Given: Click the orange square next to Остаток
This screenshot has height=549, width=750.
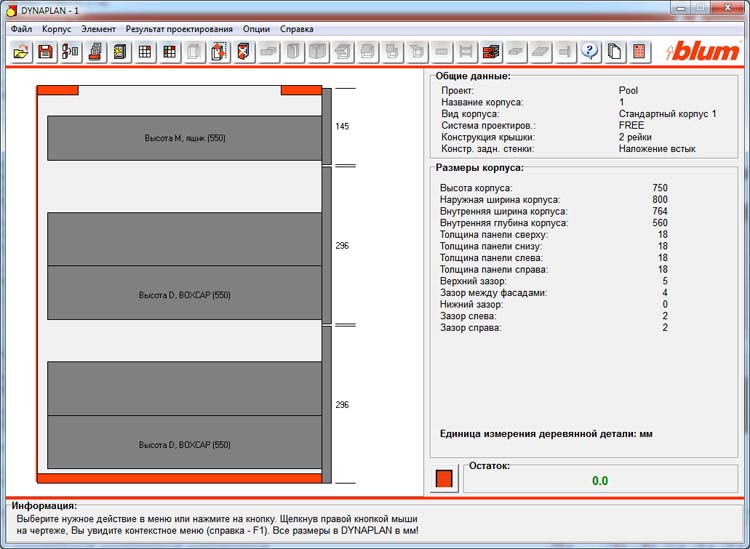Looking at the screenshot, I should pos(444,478).
